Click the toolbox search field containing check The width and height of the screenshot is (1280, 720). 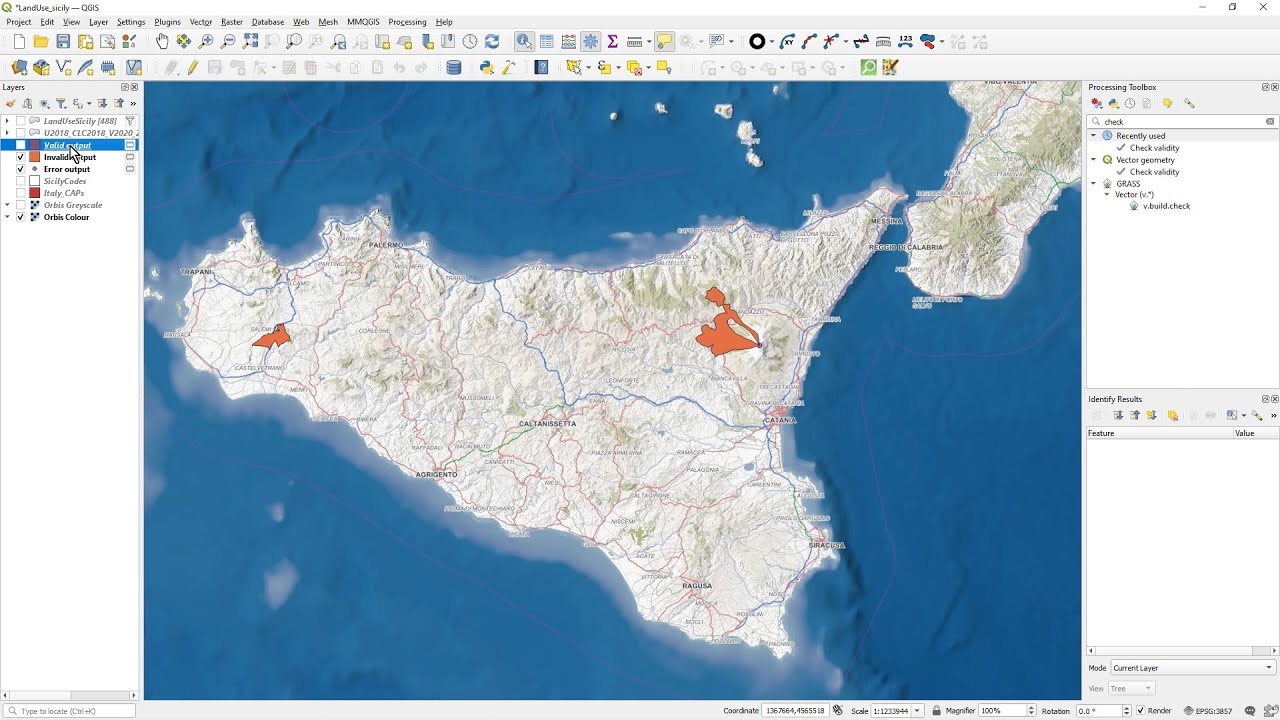(x=1182, y=121)
